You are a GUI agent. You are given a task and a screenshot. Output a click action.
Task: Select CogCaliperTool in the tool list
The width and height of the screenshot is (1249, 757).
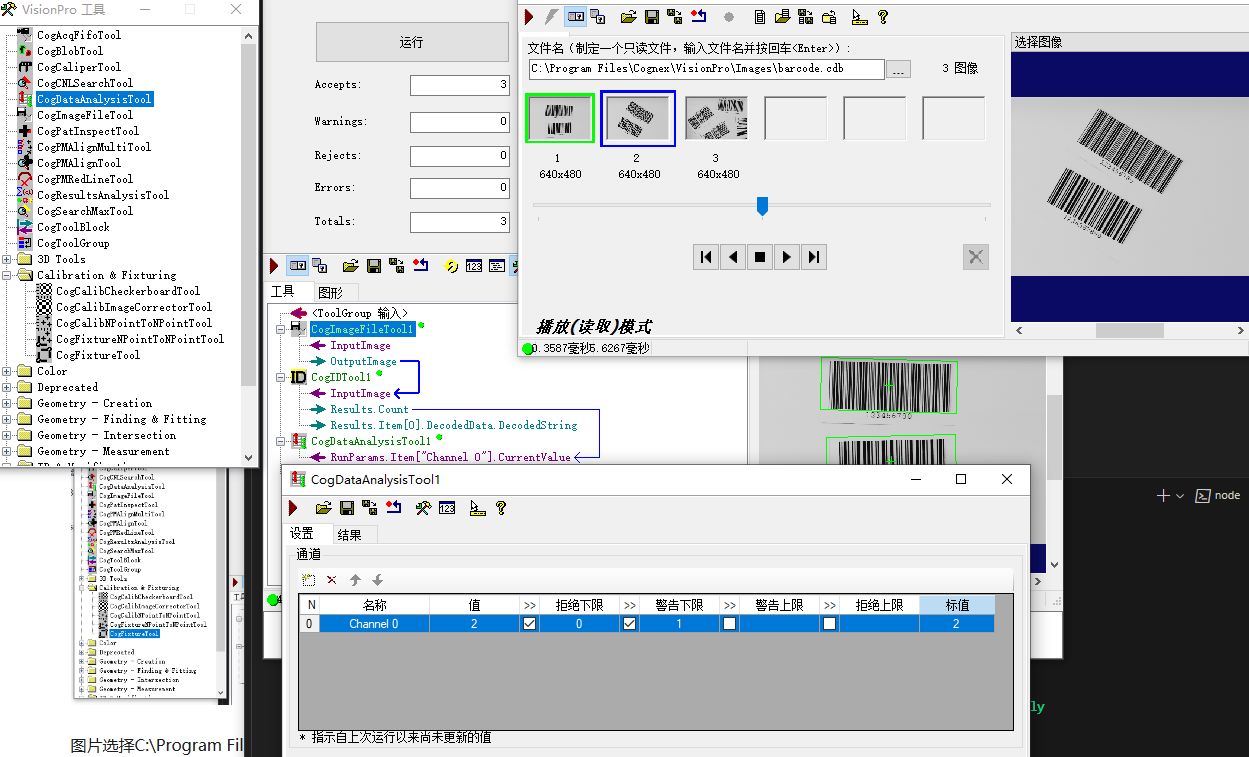[x=79, y=67]
